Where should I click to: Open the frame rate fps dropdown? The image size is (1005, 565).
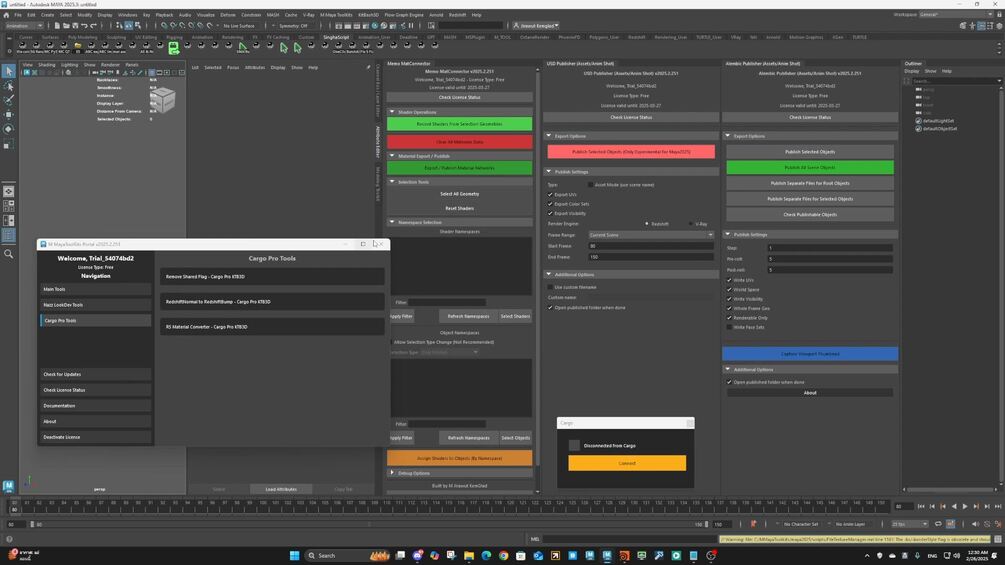(909, 524)
